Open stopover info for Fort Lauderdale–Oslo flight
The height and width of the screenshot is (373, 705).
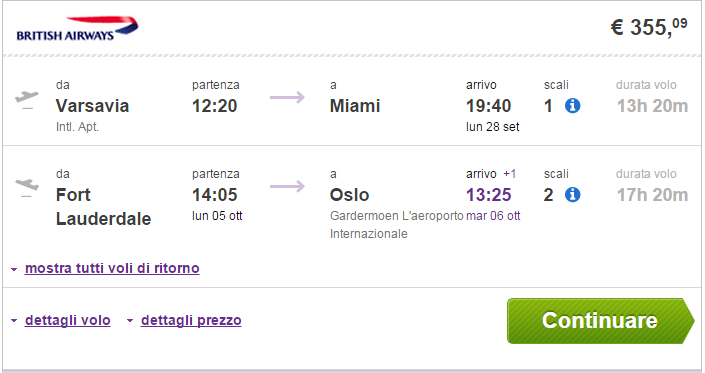pos(572,195)
